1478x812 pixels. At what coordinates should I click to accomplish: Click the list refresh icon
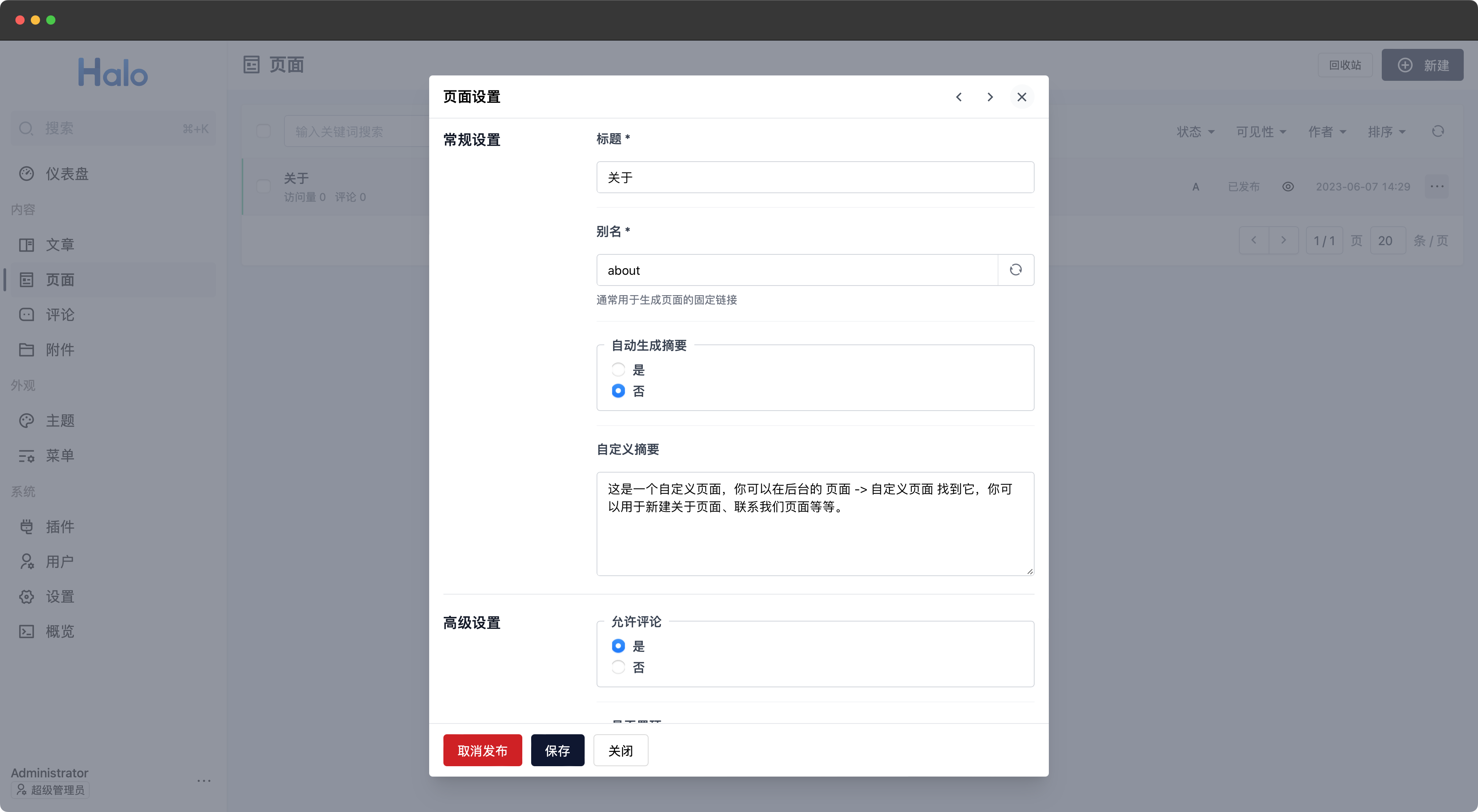(x=1438, y=131)
